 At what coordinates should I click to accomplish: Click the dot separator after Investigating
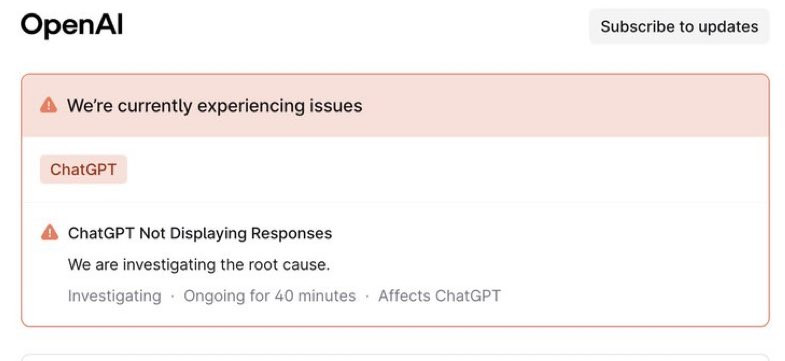tap(173, 296)
